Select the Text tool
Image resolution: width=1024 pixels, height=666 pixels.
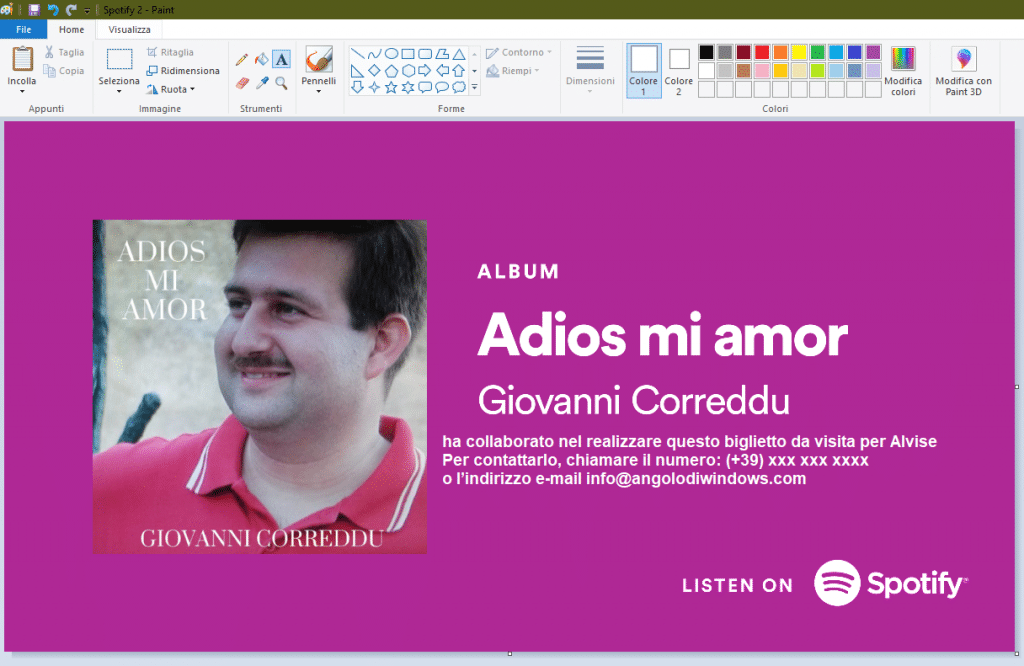click(281, 59)
